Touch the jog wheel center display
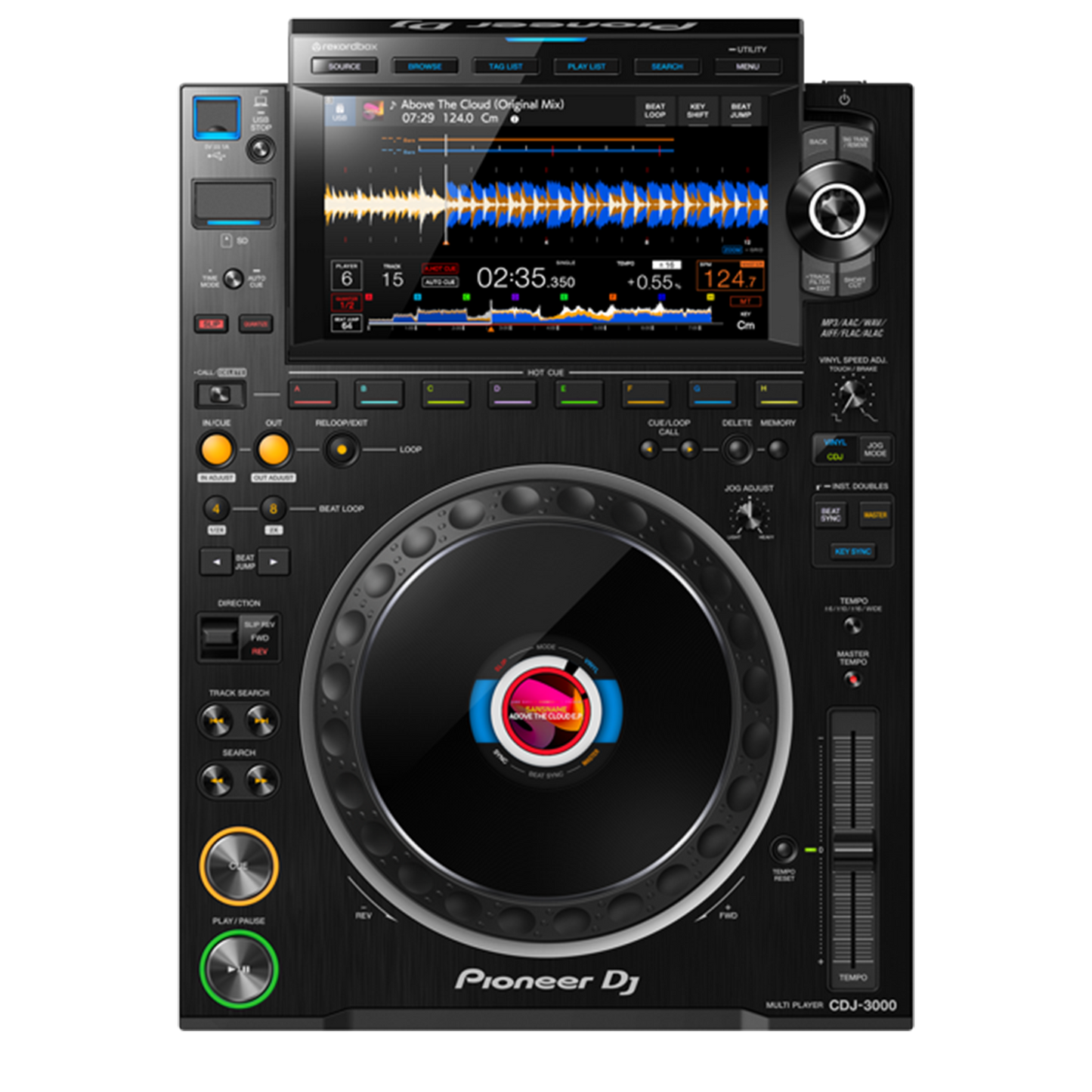 tap(546, 710)
